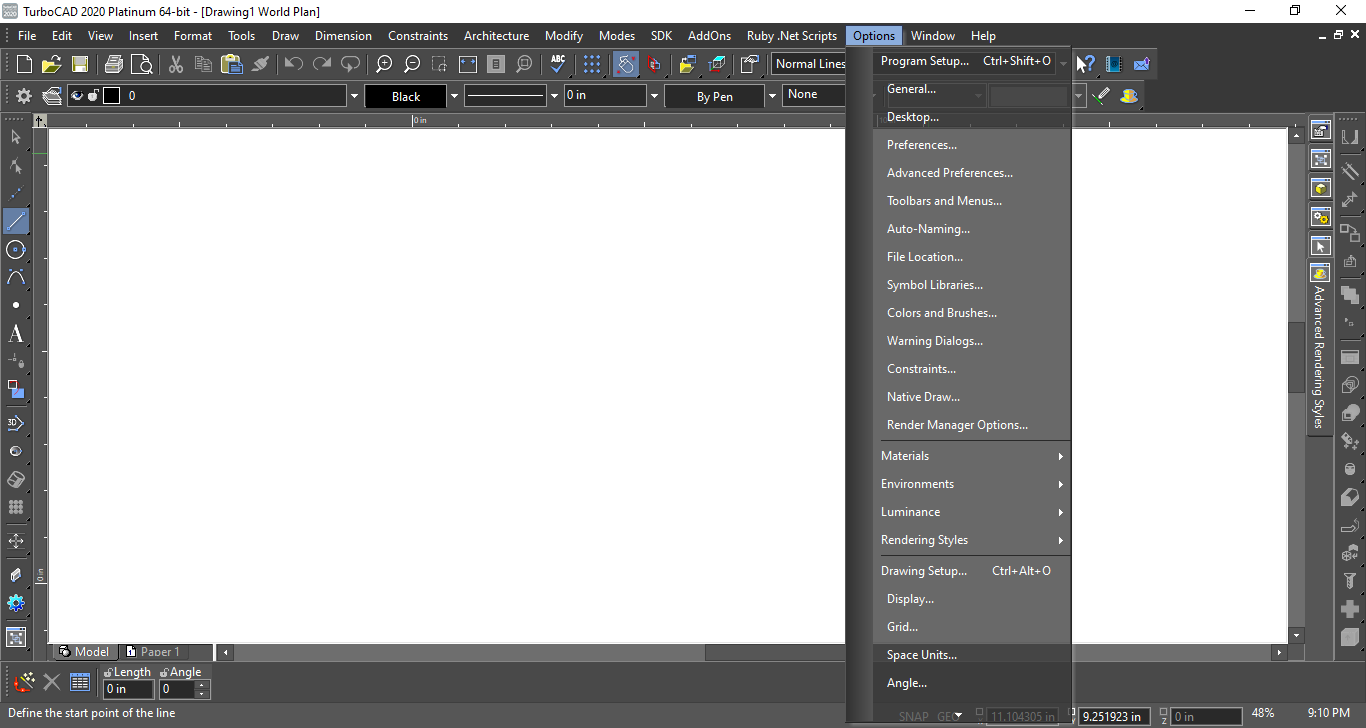1366x728 pixels.
Task: Undo the last action
Action: [293, 64]
